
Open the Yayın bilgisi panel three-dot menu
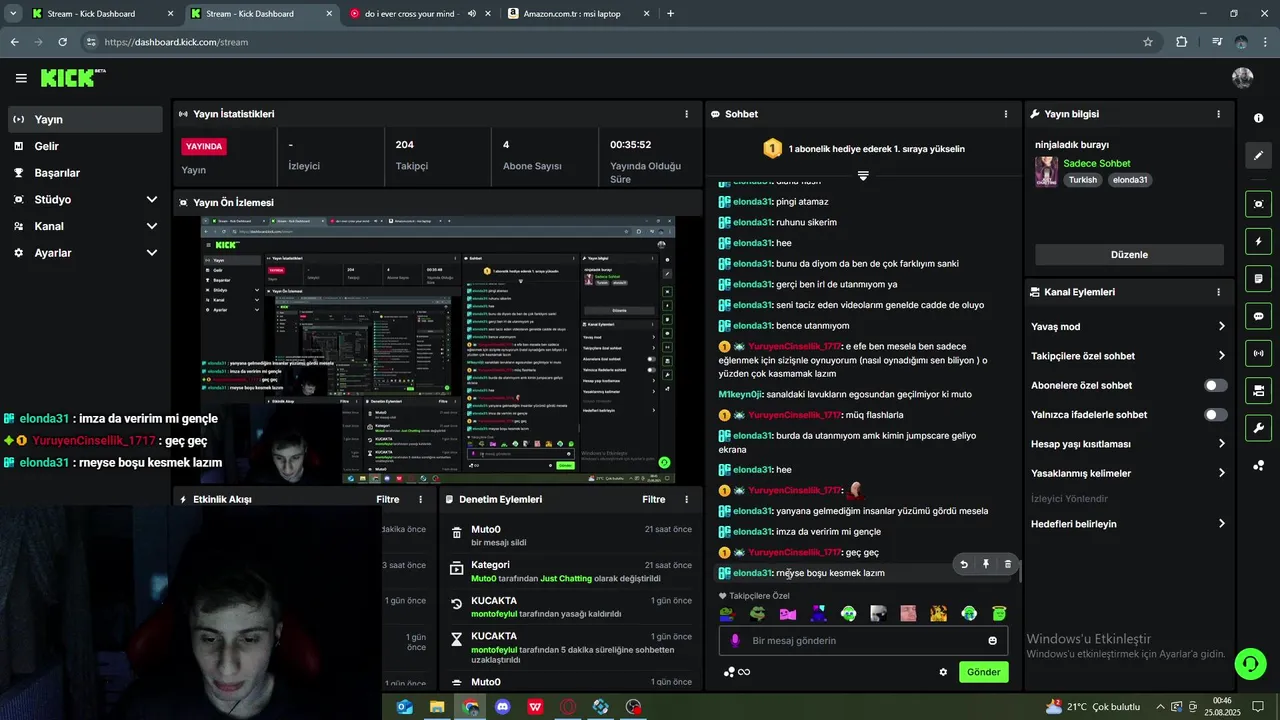1218,114
